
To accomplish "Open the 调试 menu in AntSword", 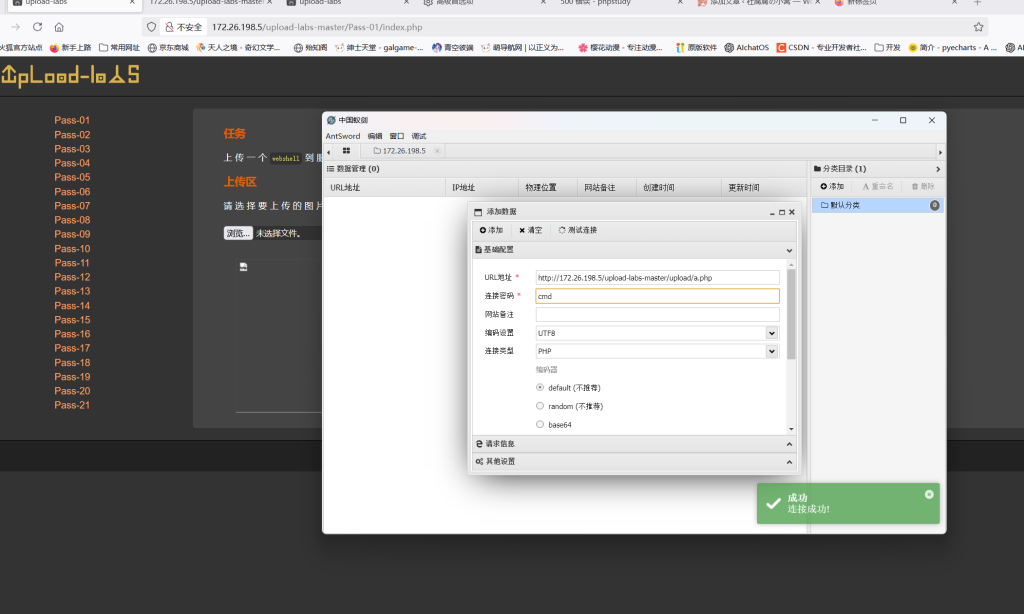I will coord(419,136).
